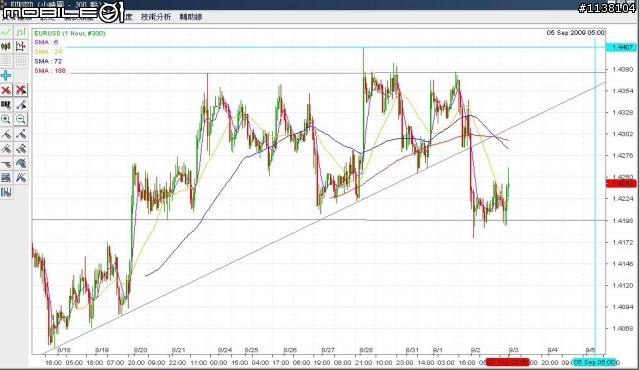
Task: Click the 1.4198 price axis label
Action: (622, 221)
